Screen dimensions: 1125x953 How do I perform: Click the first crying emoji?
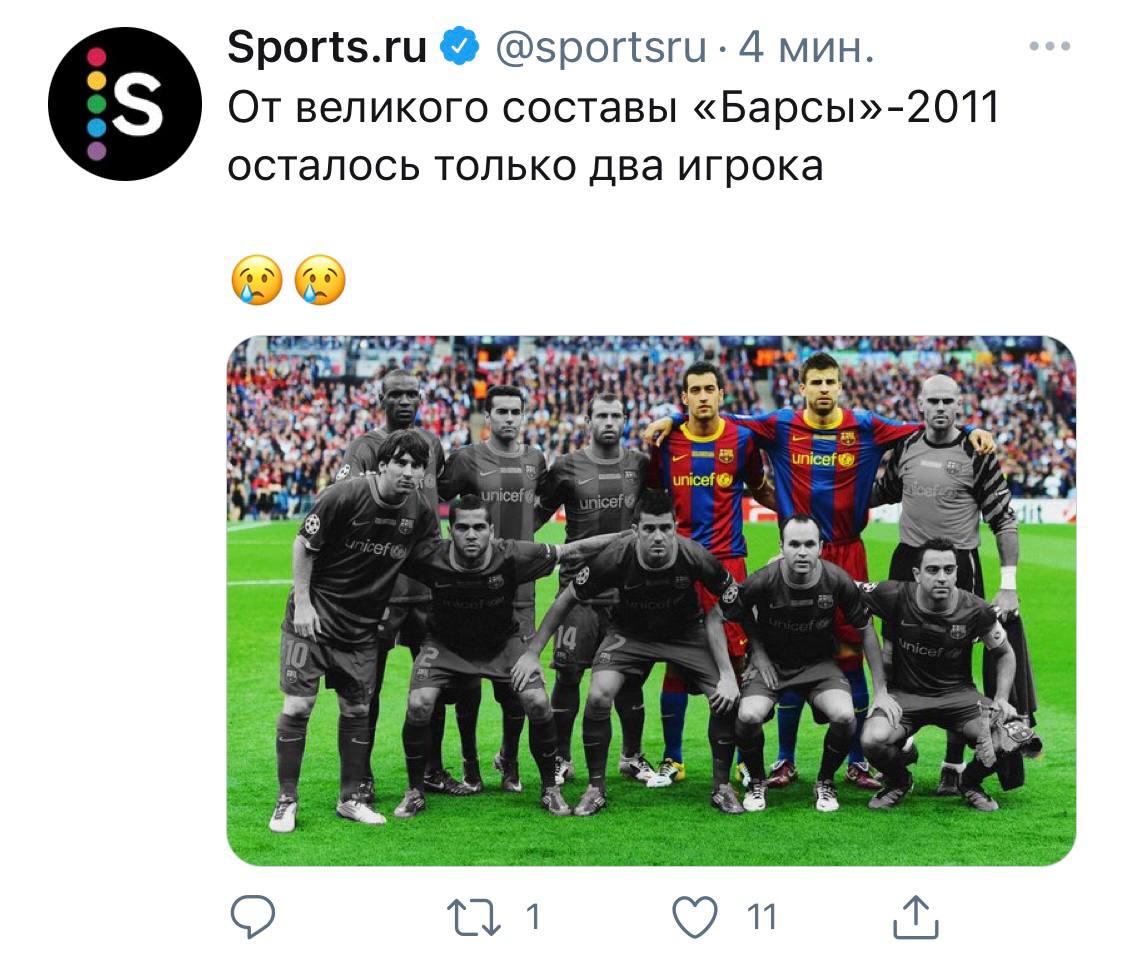(x=257, y=280)
